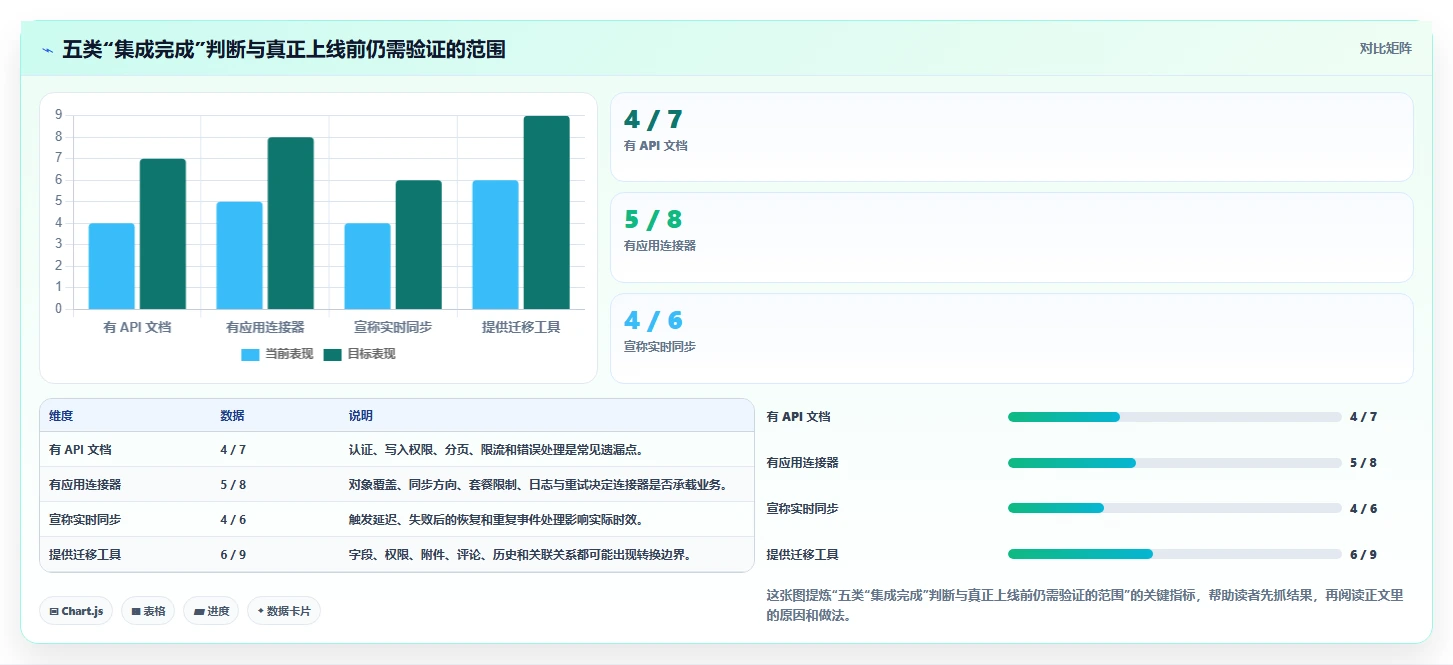Screen dimensions: 1453x665
Task: Select the 数据卡片 tag
Action: [284, 611]
